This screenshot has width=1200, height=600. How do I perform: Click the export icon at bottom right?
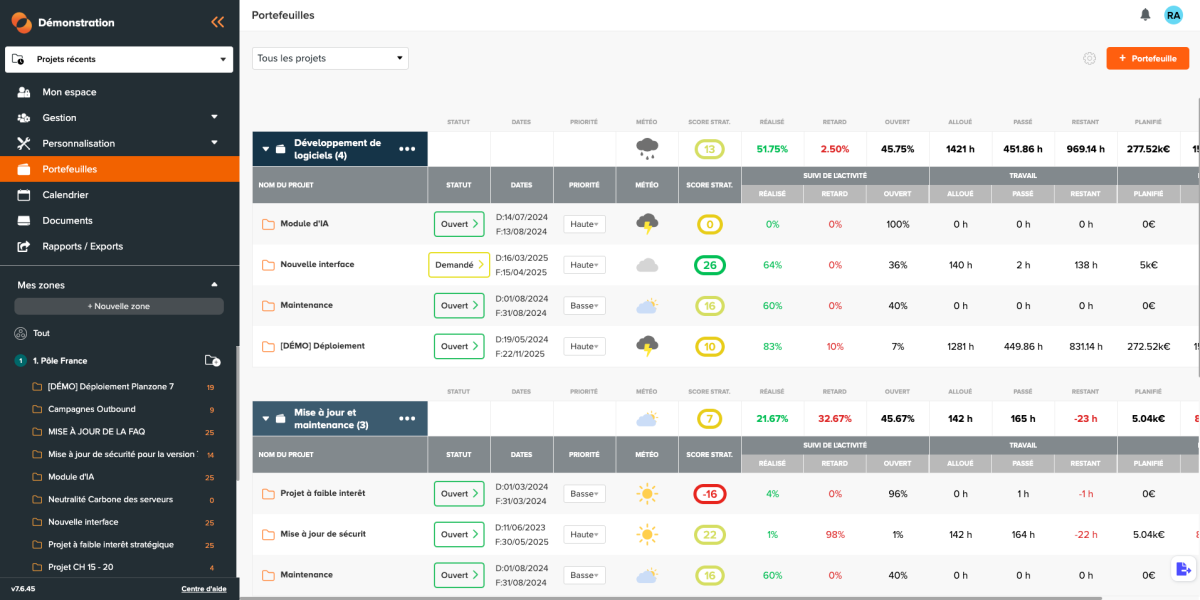point(1184,569)
